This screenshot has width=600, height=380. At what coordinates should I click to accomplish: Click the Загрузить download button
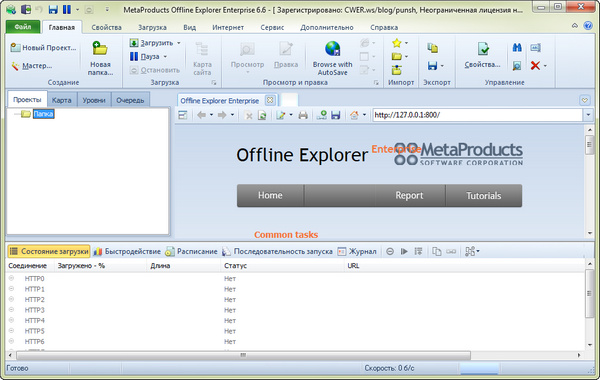coord(152,43)
